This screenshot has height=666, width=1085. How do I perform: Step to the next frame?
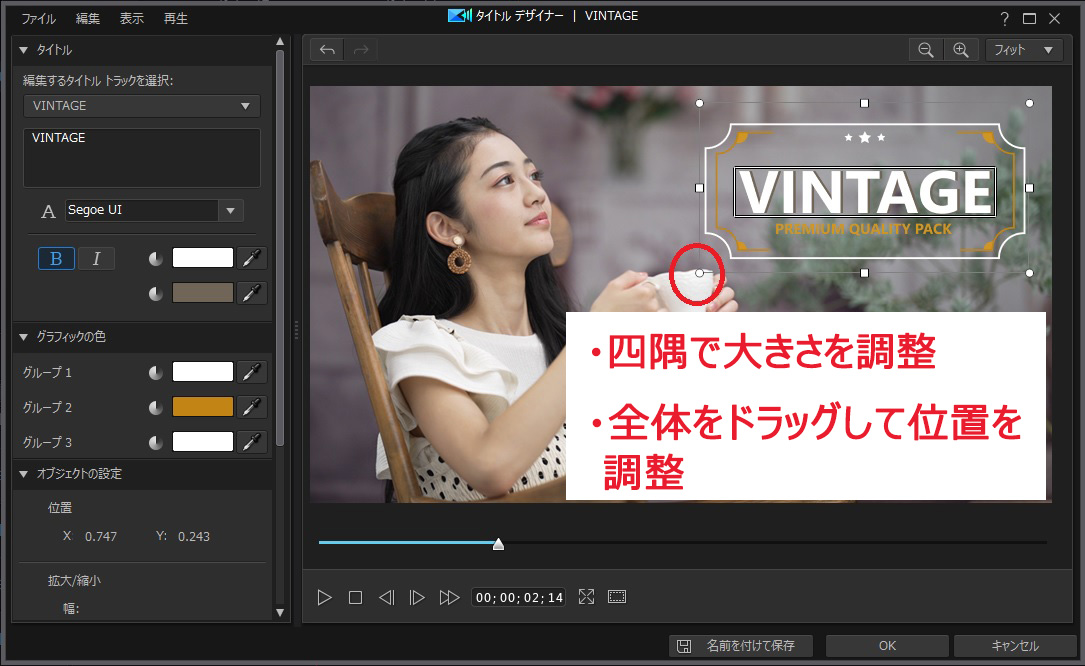[417, 597]
